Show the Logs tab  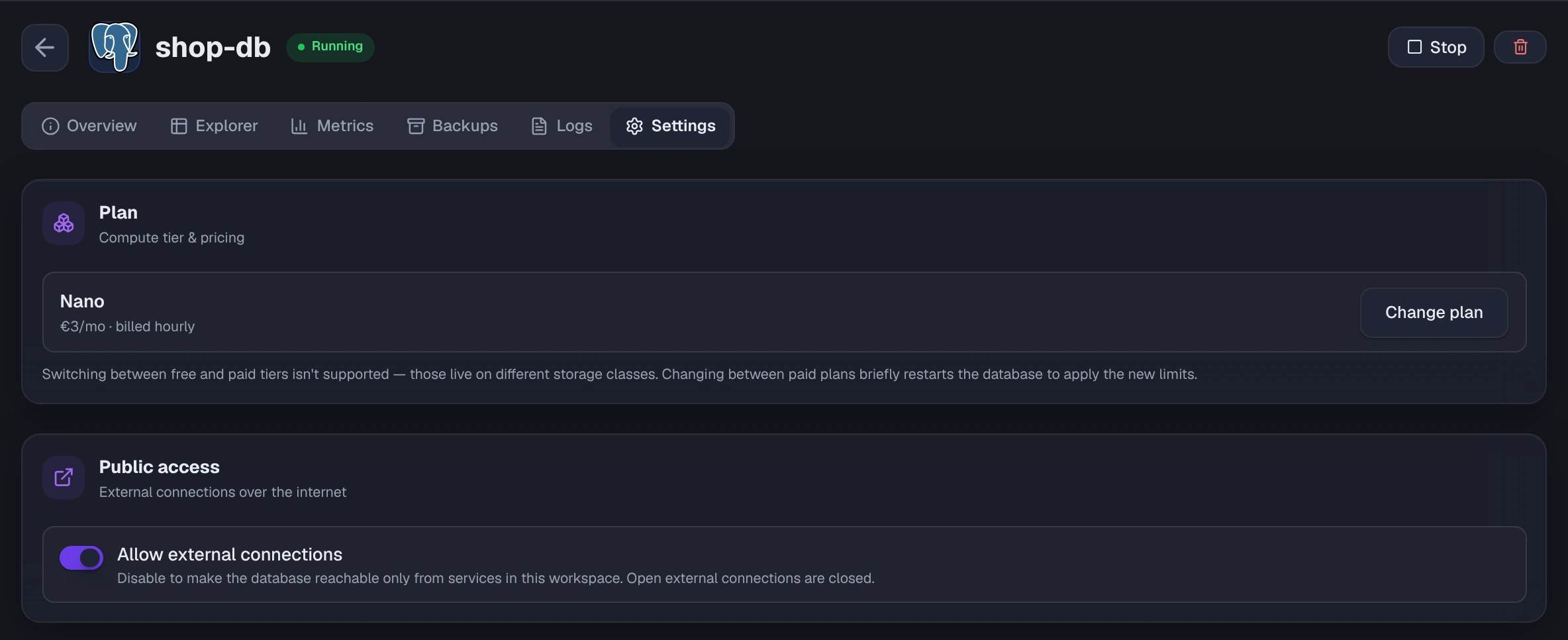[562, 126]
